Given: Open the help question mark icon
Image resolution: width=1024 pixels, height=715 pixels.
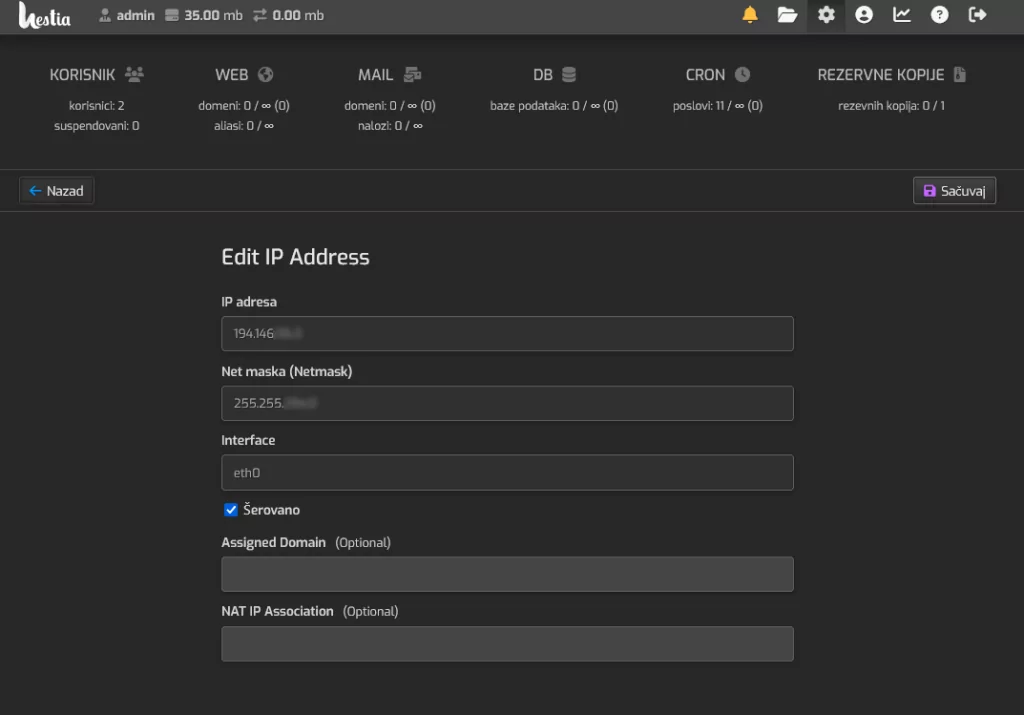Looking at the screenshot, I should click(x=939, y=14).
